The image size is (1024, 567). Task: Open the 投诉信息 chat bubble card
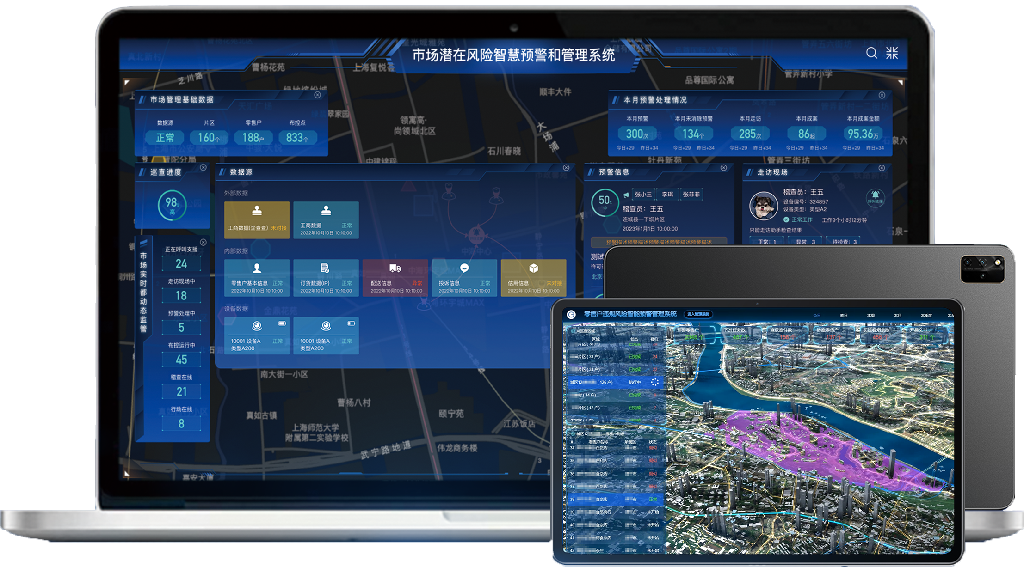[x=463, y=277]
